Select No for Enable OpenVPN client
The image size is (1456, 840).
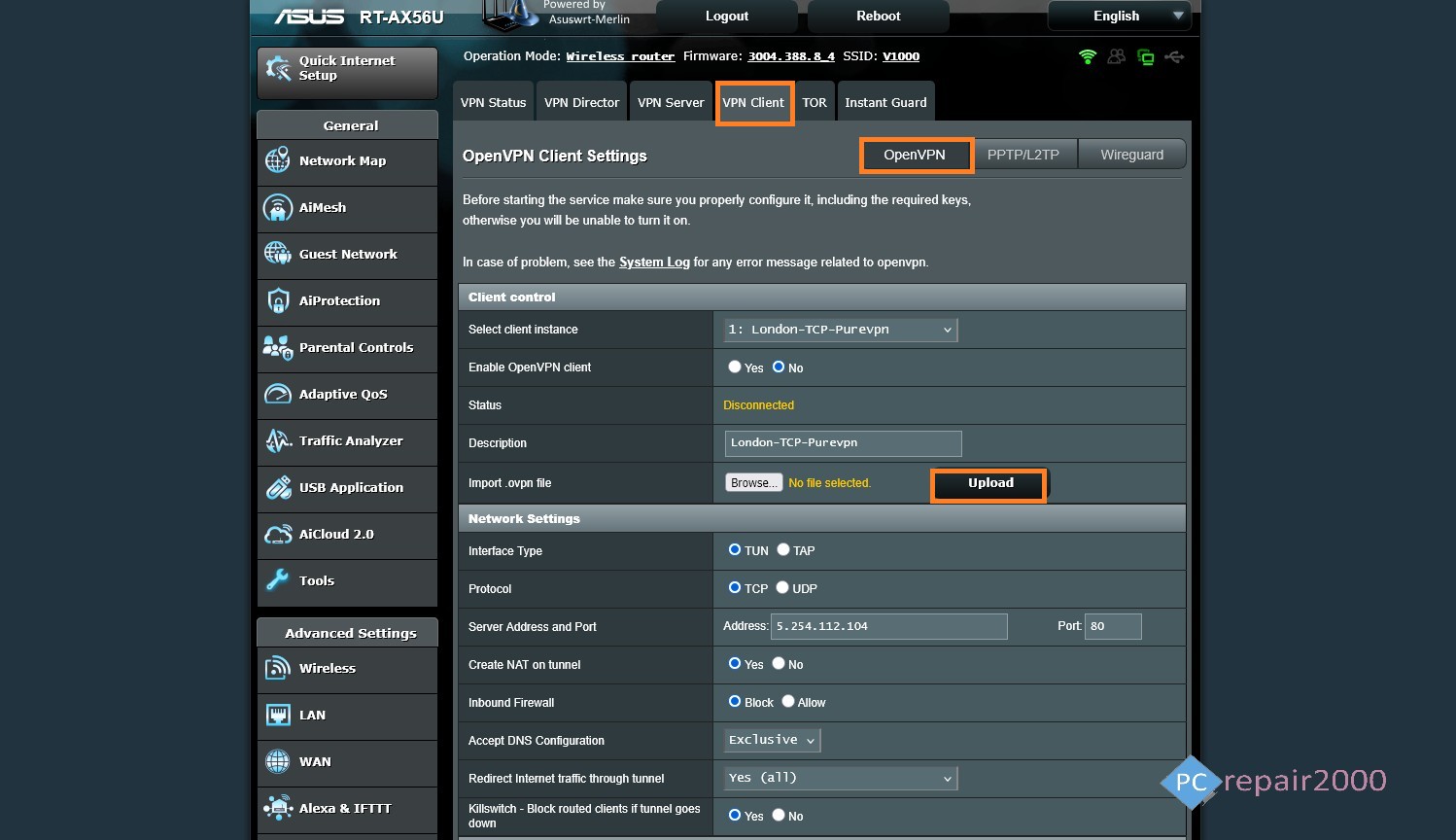(x=779, y=367)
